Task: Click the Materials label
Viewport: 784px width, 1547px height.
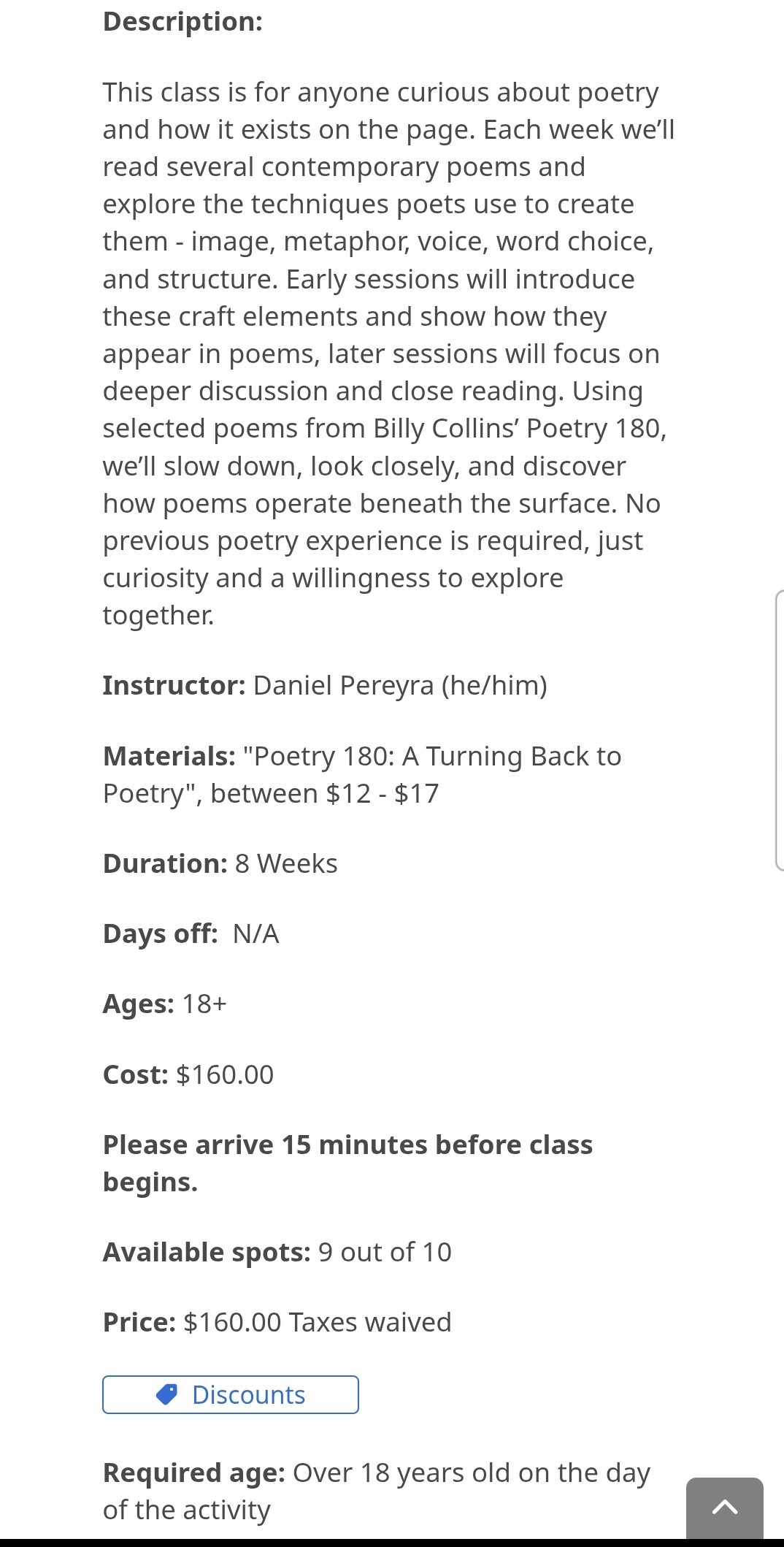Action: click(x=169, y=756)
